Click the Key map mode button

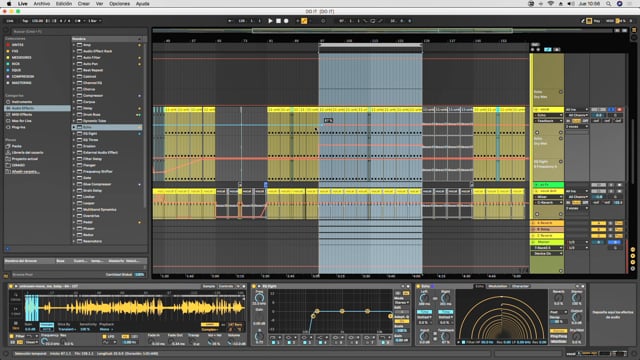tap(597, 21)
